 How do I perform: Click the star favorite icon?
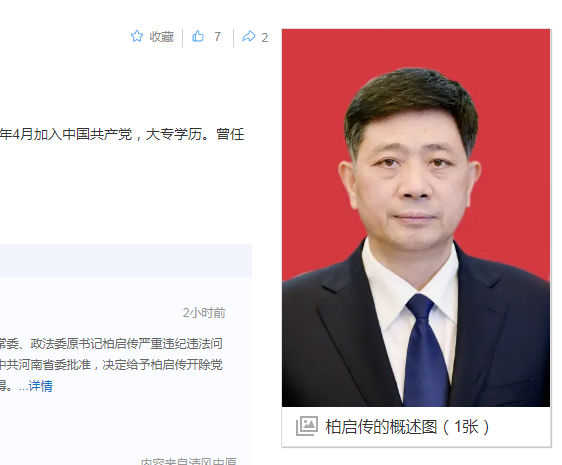point(137,37)
